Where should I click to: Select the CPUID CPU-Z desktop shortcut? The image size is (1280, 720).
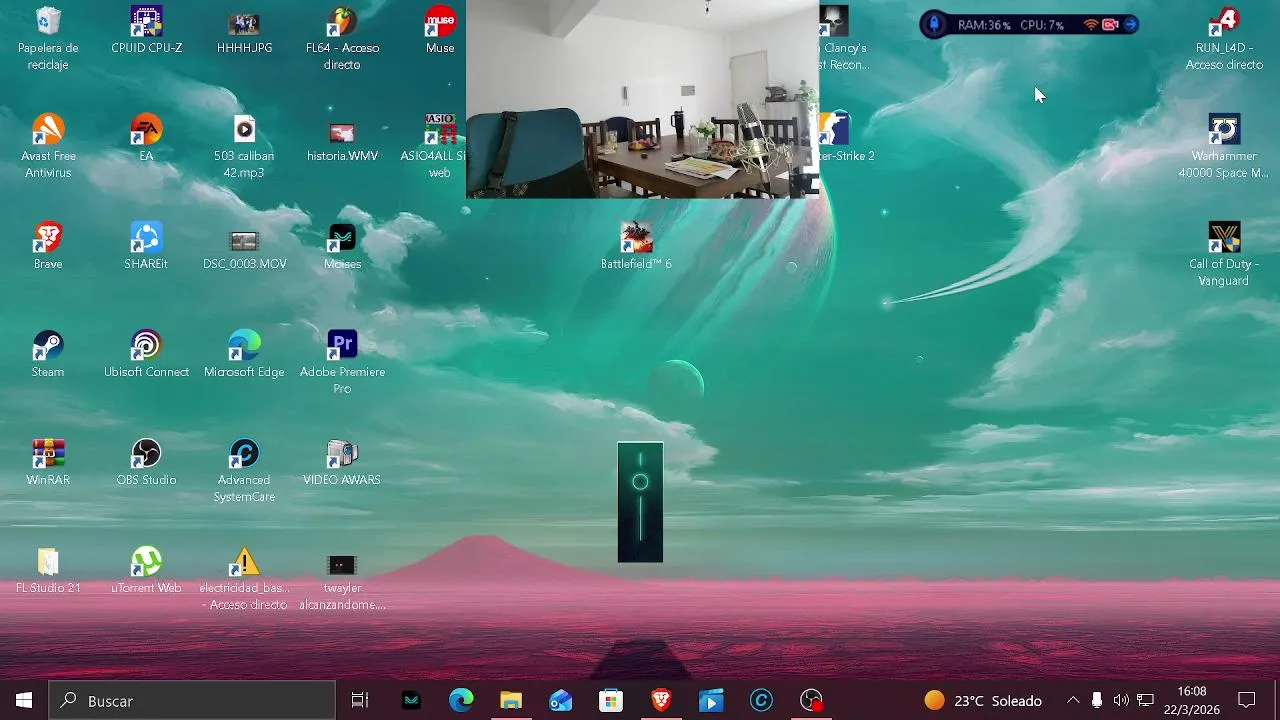tap(146, 30)
